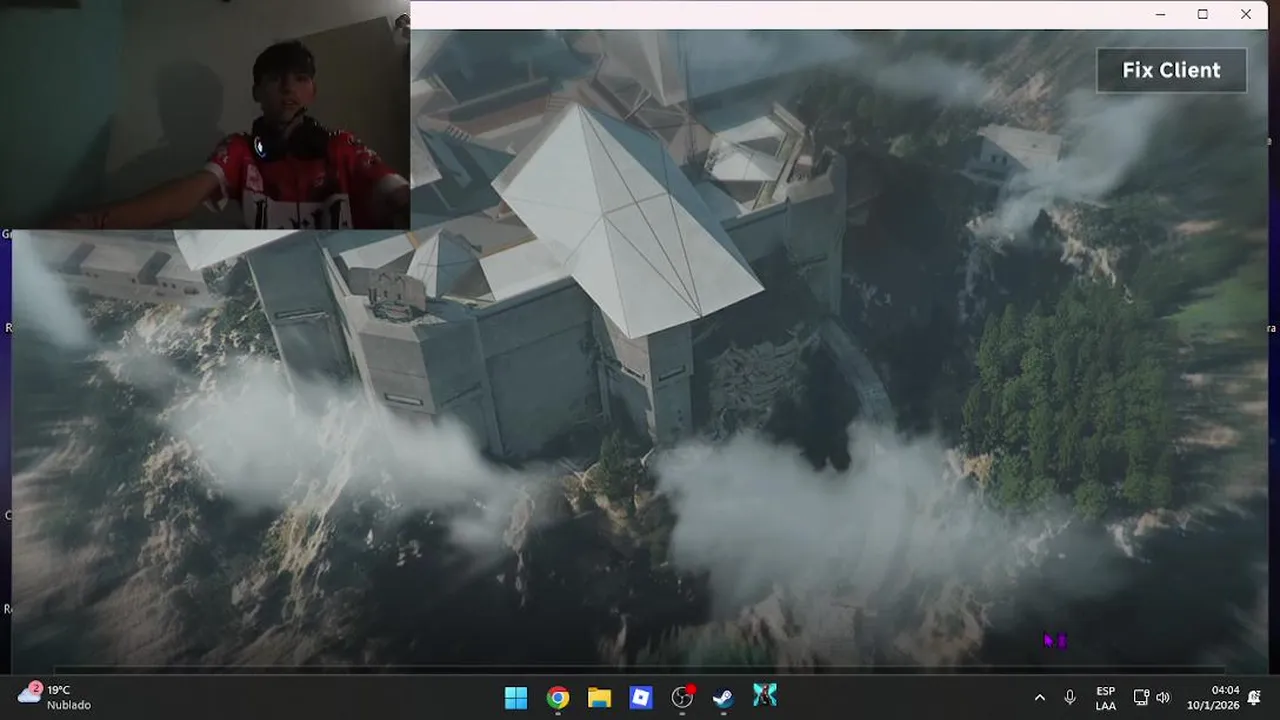The image size is (1280, 720).
Task: Click the Fix Client button
Action: click(x=1171, y=70)
